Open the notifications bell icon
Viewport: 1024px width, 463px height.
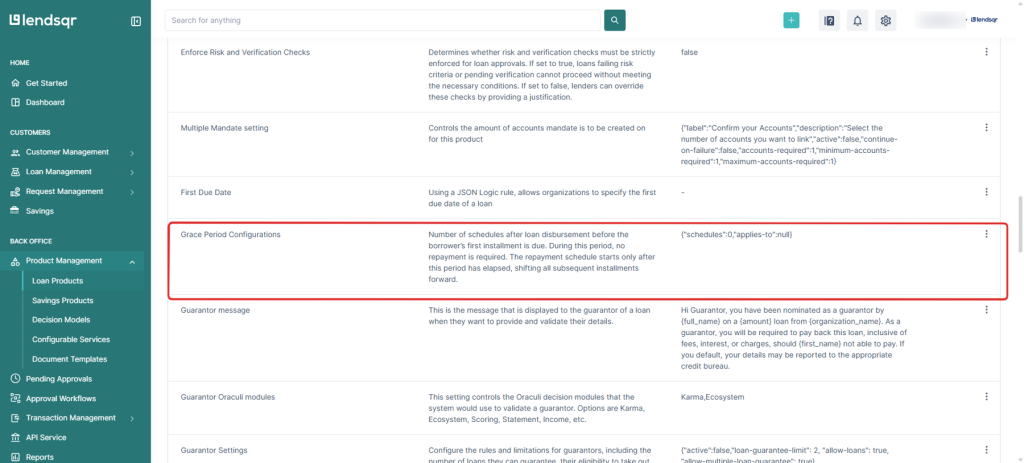coord(857,20)
